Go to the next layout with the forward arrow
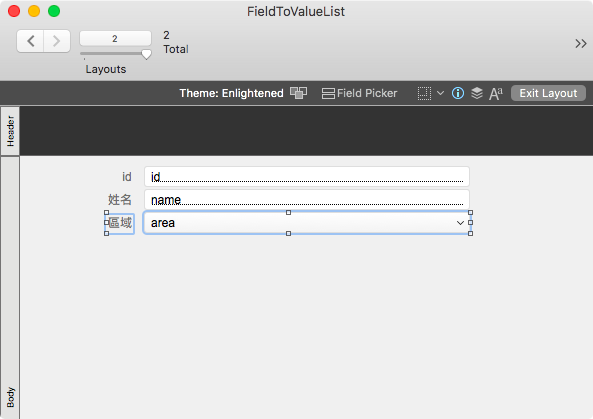The width and height of the screenshot is (593, 419). tap(57, 41)
